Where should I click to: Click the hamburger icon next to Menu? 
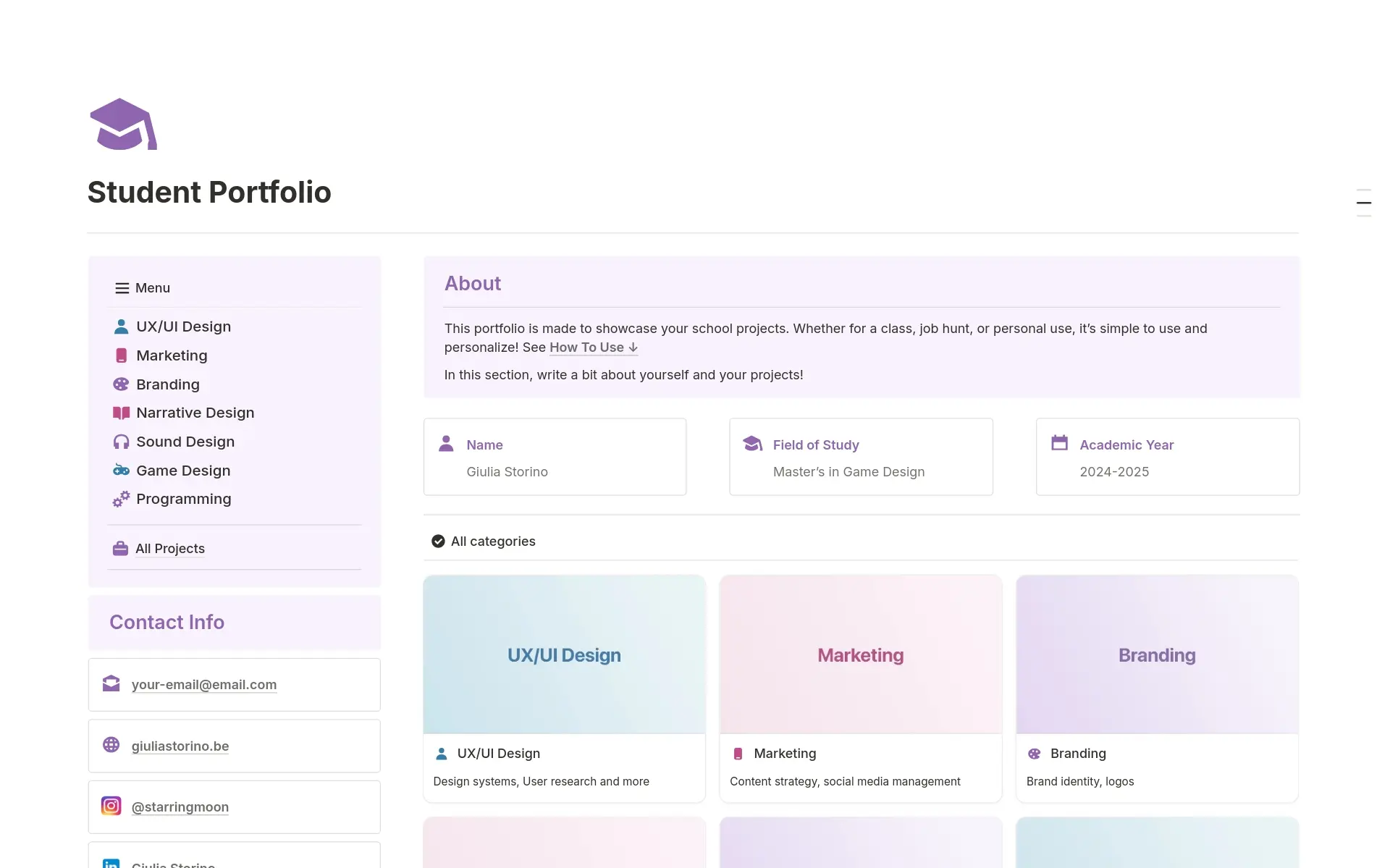(121, 287)
